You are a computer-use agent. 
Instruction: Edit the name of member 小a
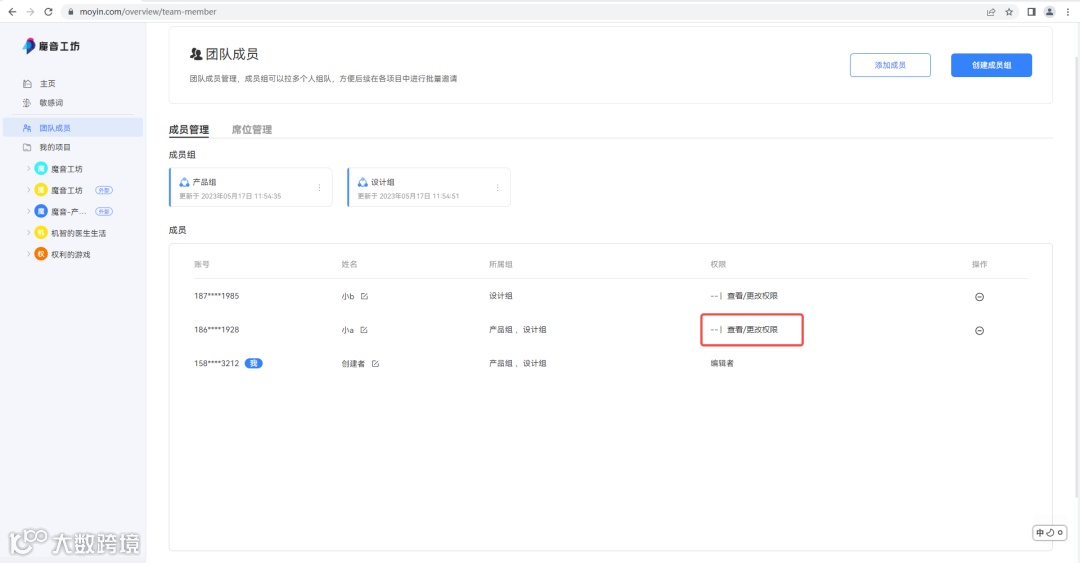(x=364, y=330)
